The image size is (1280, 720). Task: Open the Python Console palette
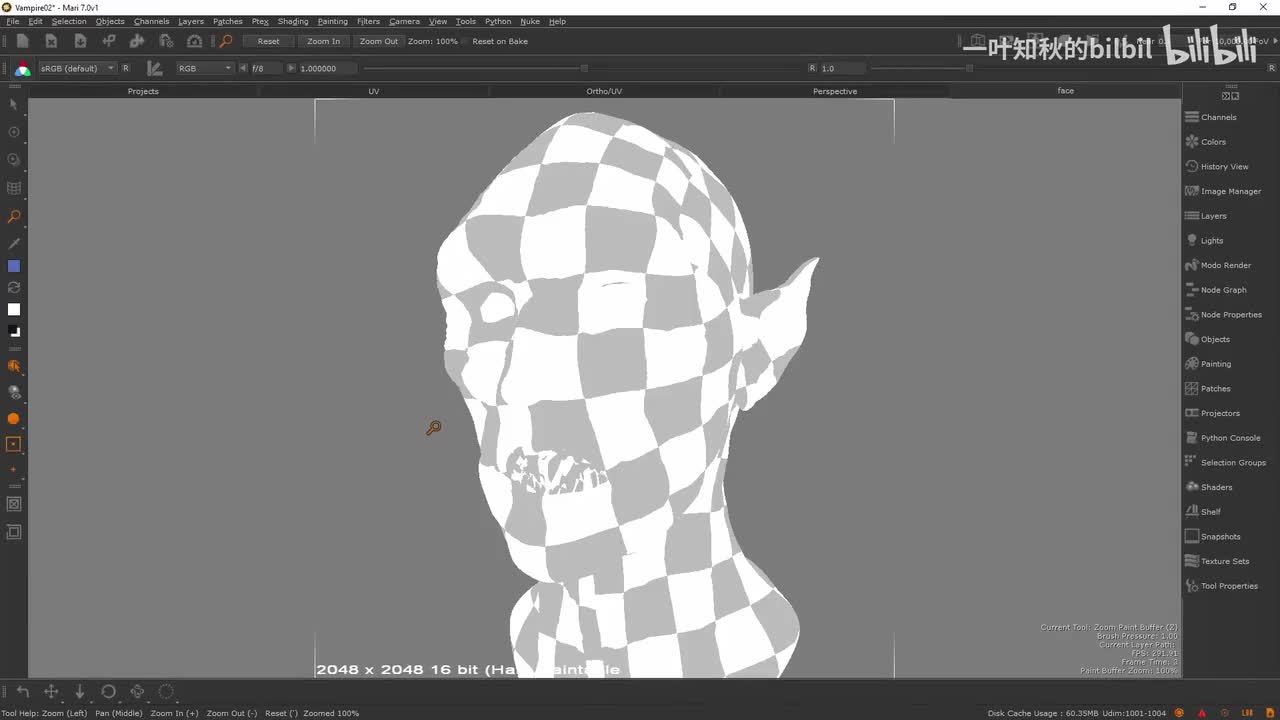click(1223, 438)
